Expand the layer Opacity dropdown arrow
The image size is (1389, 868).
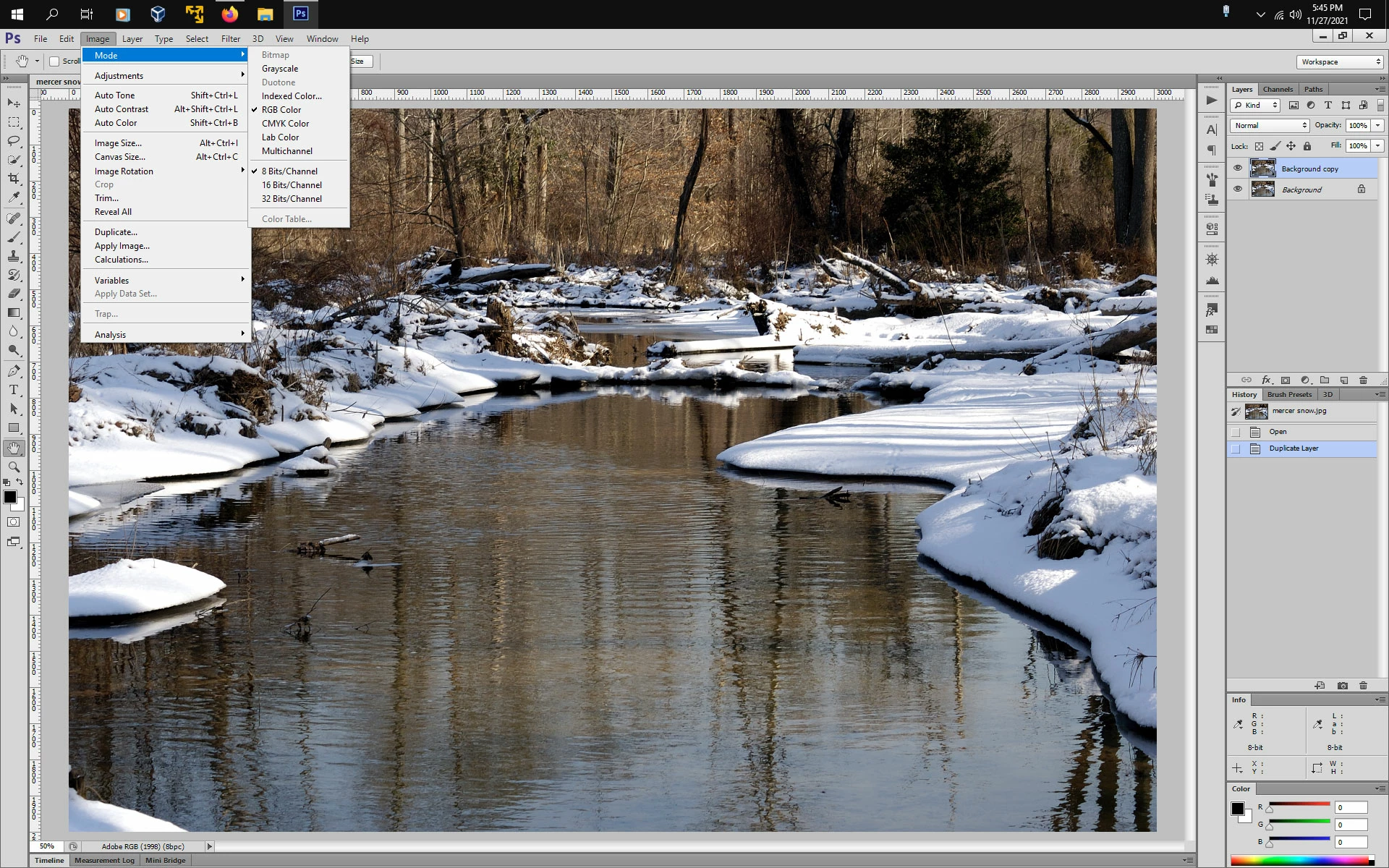(x=1377, y=125)
